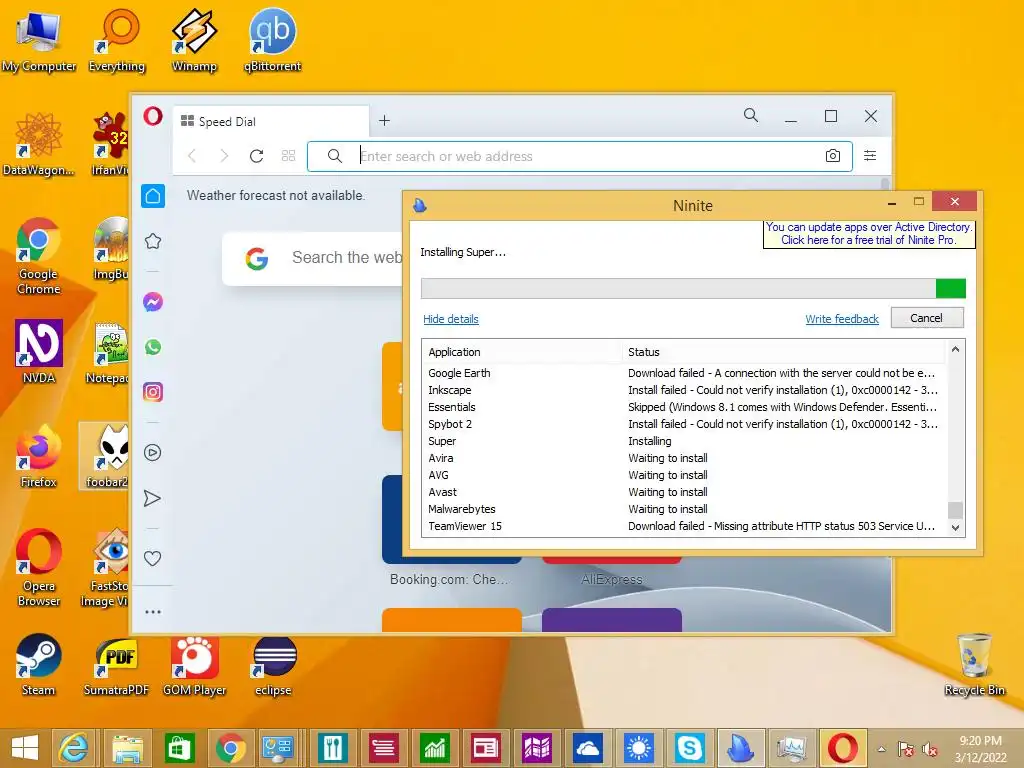Viewport: 1024px width, 768px height.
Task: Show hidden tray icons arrow
Action: (882, 749)
